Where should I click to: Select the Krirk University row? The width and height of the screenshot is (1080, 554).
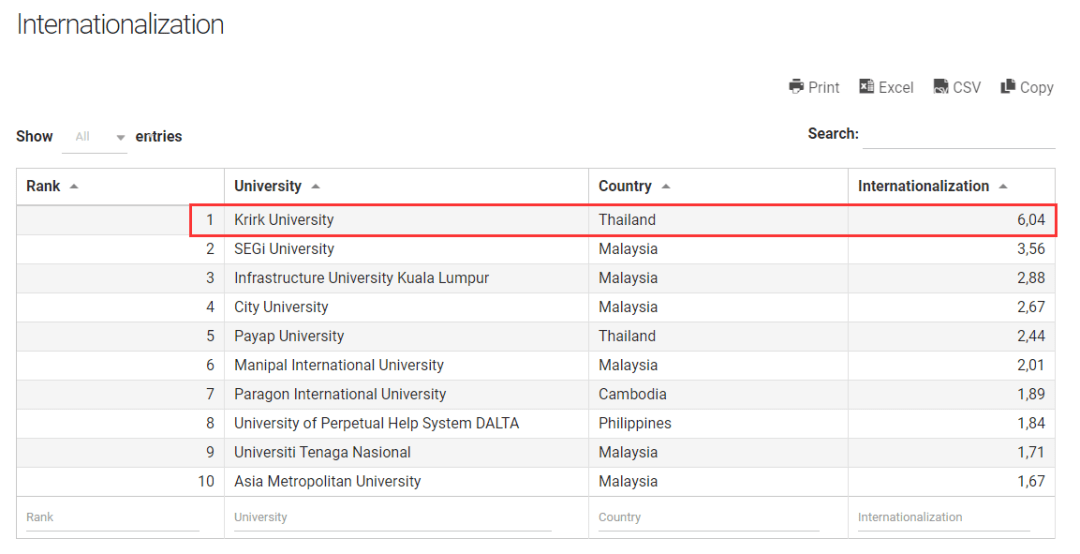284,220
